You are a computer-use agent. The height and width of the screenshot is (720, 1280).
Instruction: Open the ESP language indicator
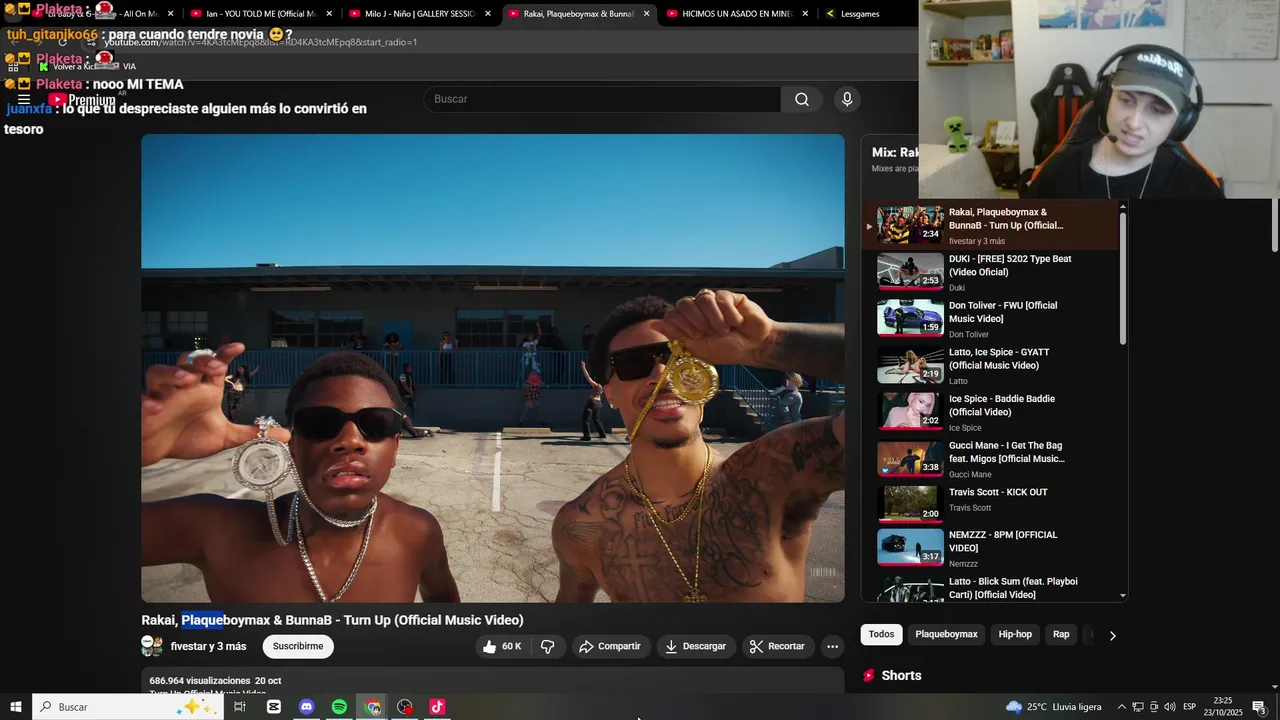[x=1190, y=707]
